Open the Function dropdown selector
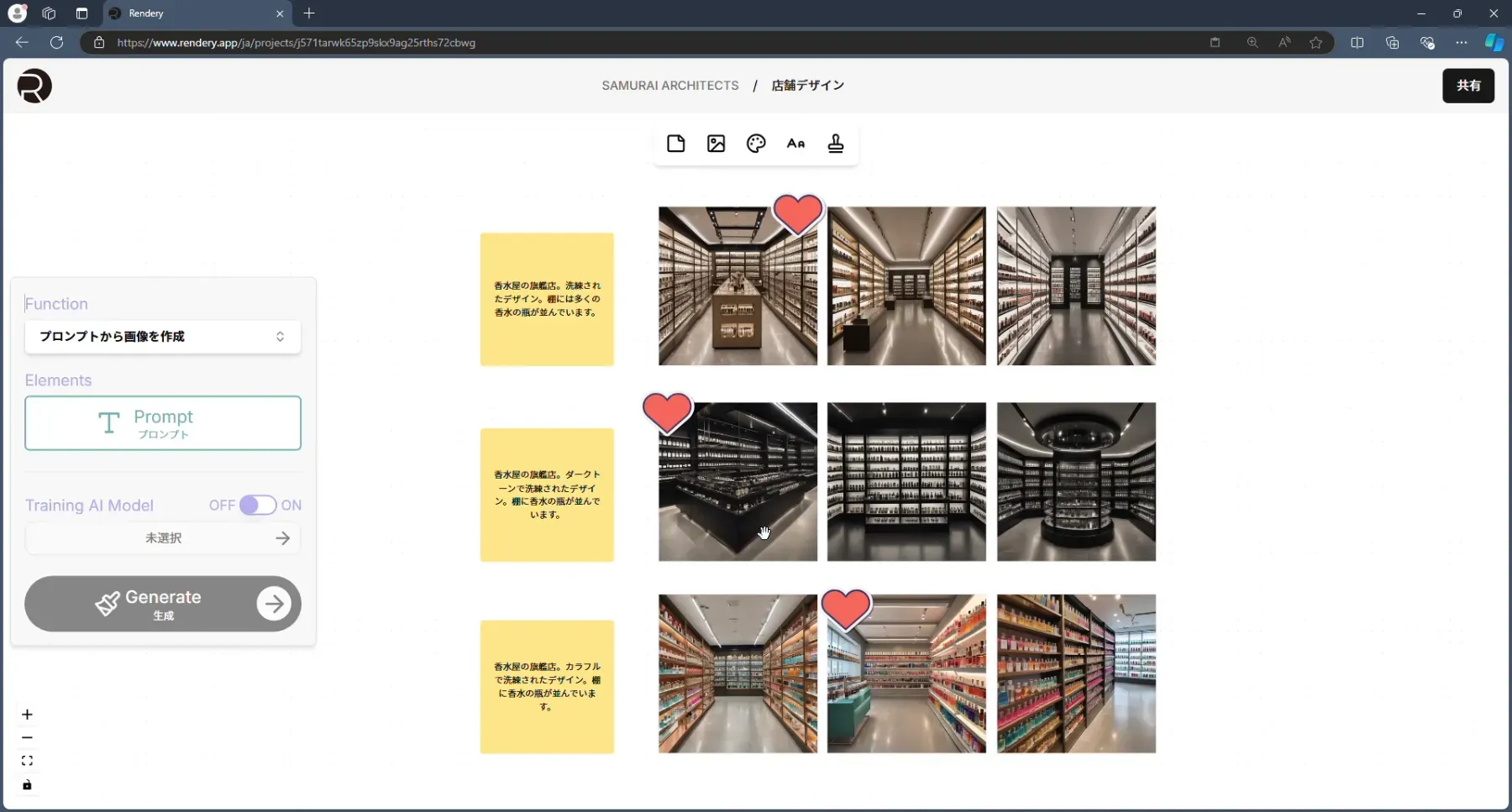Screen dimensions: 1512x812 pyautogui.click(x=162, y=337)
